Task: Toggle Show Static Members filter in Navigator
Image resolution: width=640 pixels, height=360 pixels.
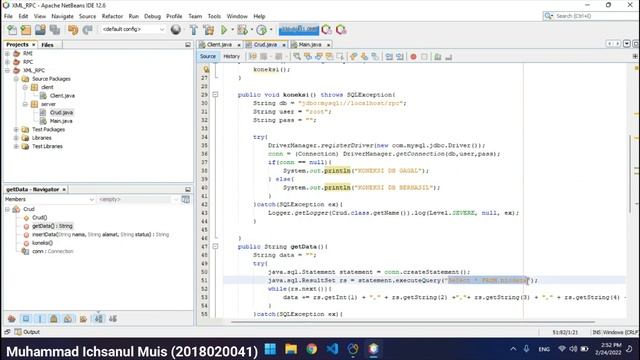Action: coord(40,319)
